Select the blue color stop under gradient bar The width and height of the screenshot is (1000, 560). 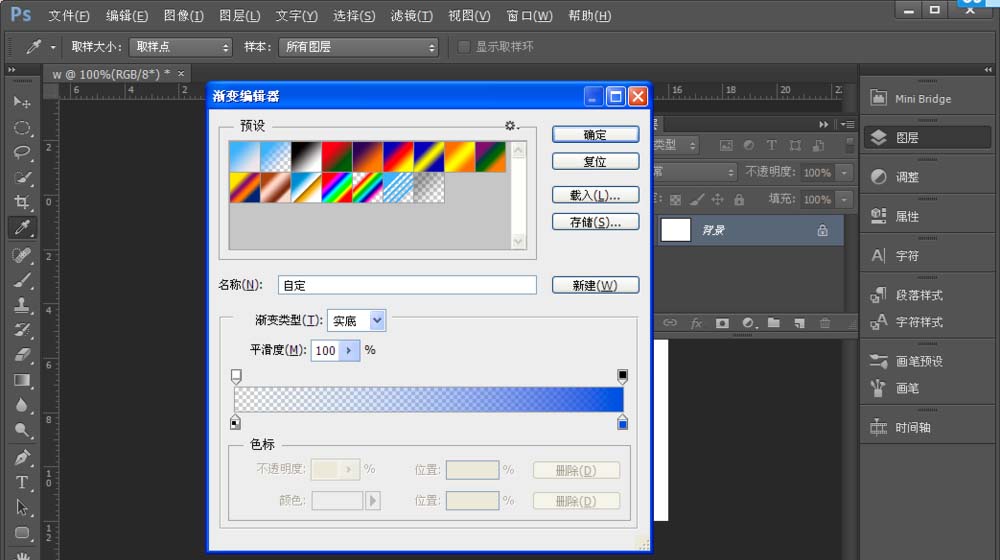622,422
